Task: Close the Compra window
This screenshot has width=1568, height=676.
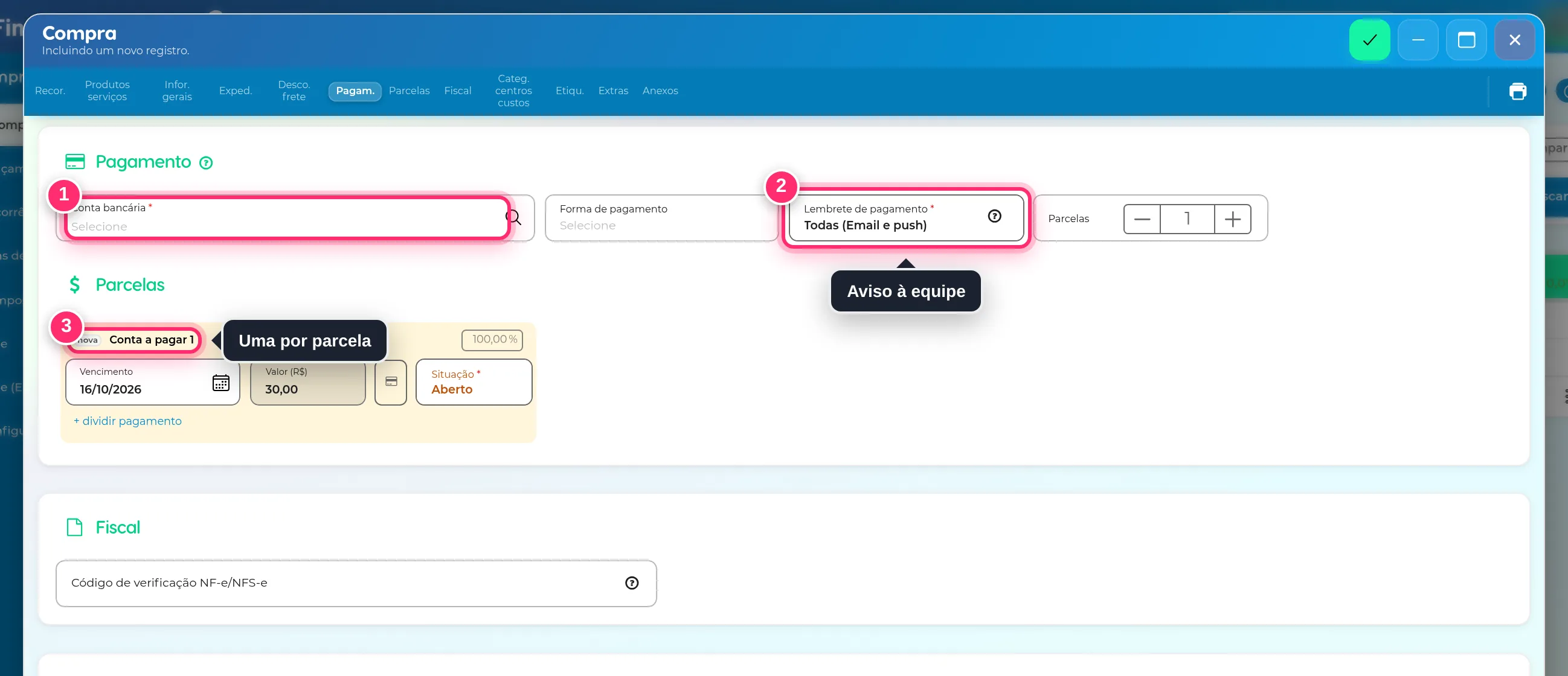Action: tap(1514, 40)
